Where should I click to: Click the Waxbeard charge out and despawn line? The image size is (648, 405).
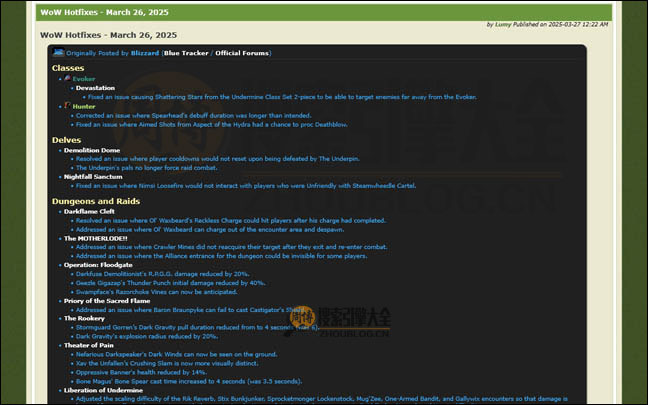click(x=210, y=229)
